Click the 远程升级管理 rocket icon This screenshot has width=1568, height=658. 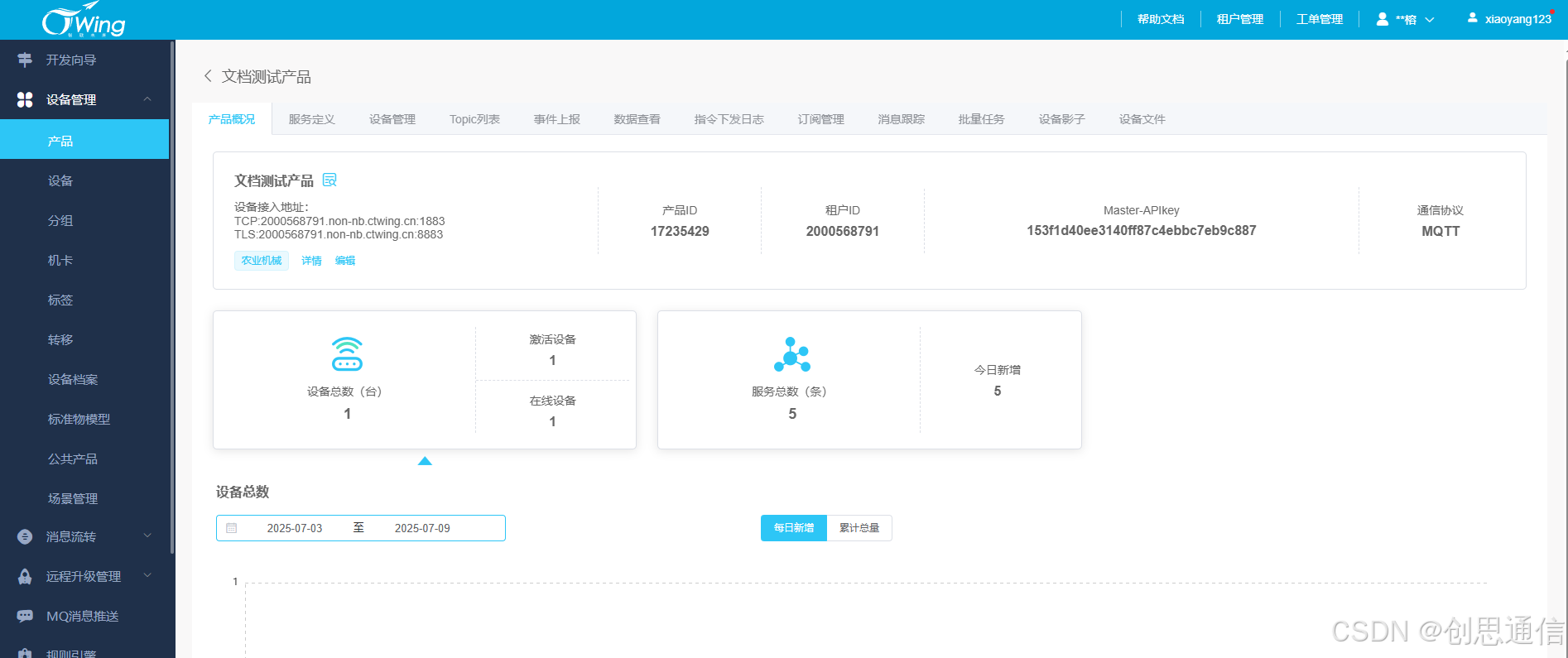tap(25, 576)
